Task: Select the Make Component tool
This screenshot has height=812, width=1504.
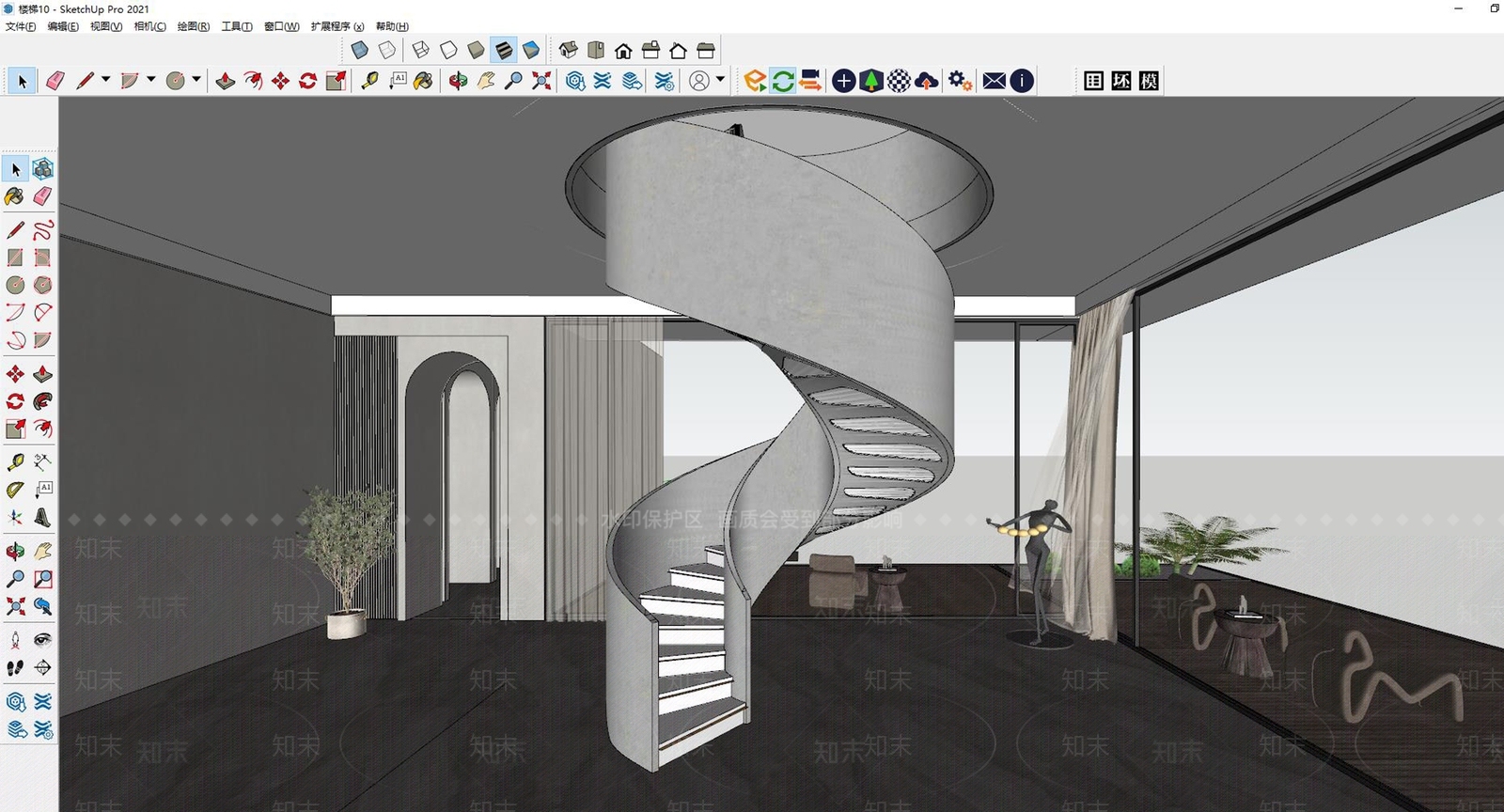Action: coord(42,169)
